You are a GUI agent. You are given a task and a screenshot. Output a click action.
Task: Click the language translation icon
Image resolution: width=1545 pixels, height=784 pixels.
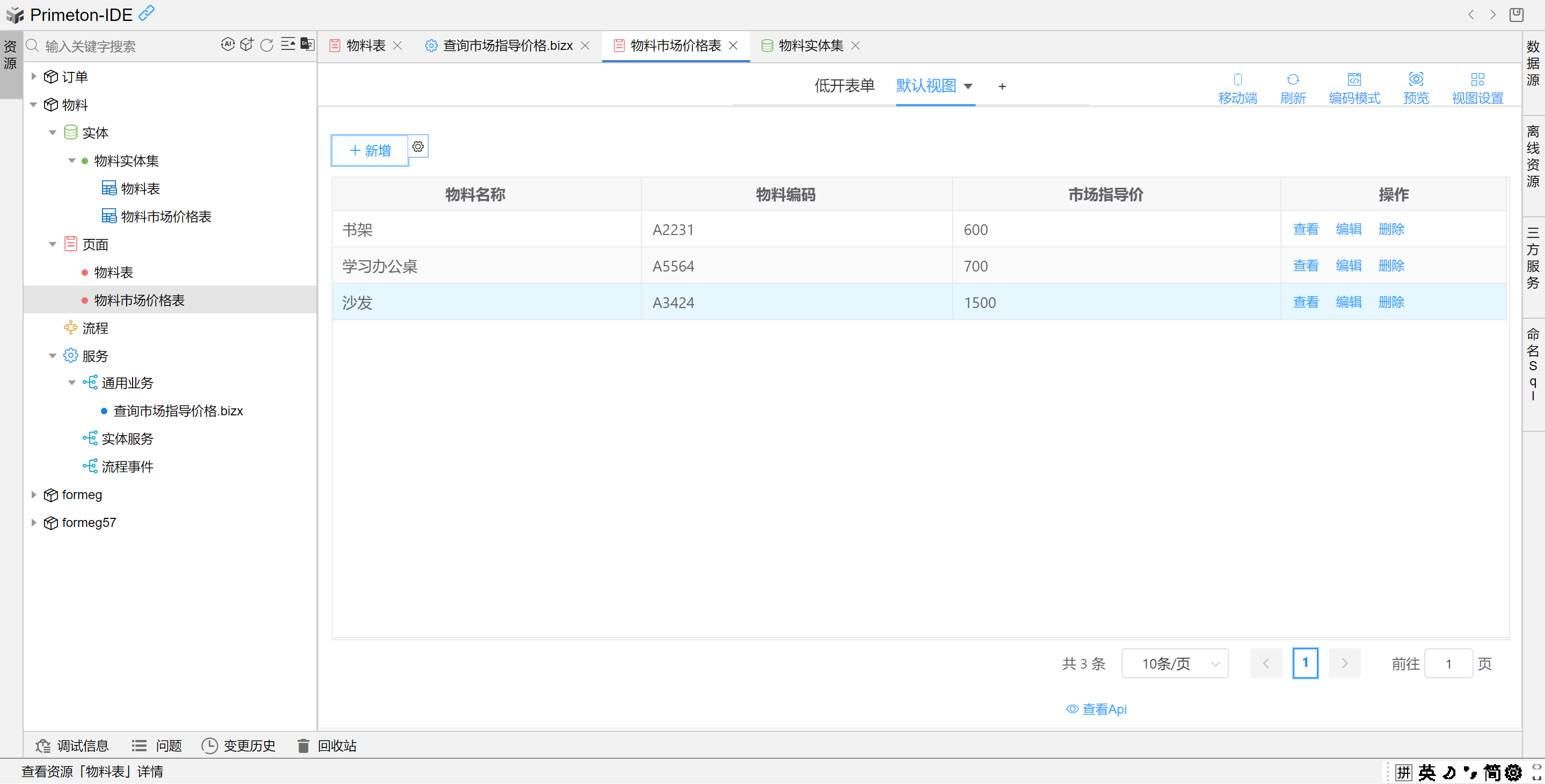307,45
